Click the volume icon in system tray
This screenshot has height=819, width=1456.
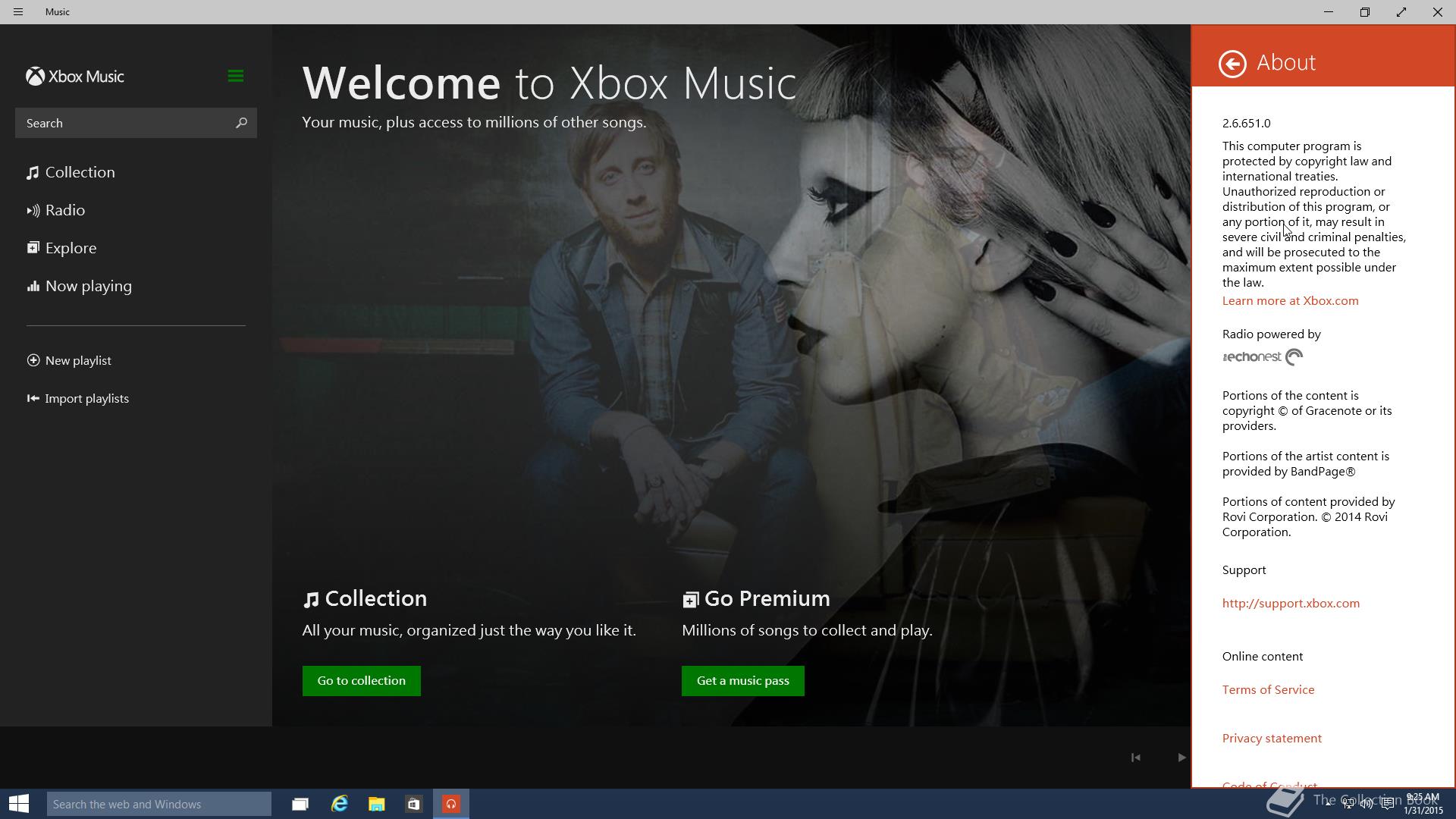[x=1366, y=804]
